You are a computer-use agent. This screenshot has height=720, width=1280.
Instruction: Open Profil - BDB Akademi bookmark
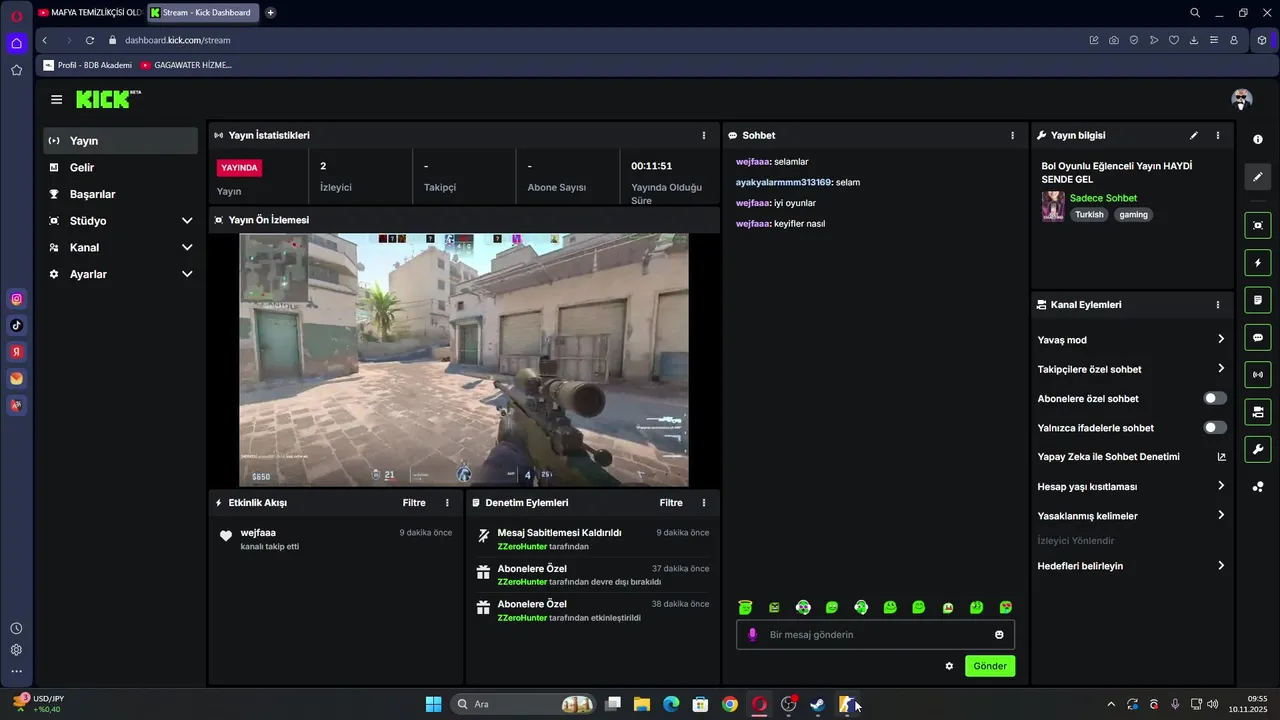87,65
